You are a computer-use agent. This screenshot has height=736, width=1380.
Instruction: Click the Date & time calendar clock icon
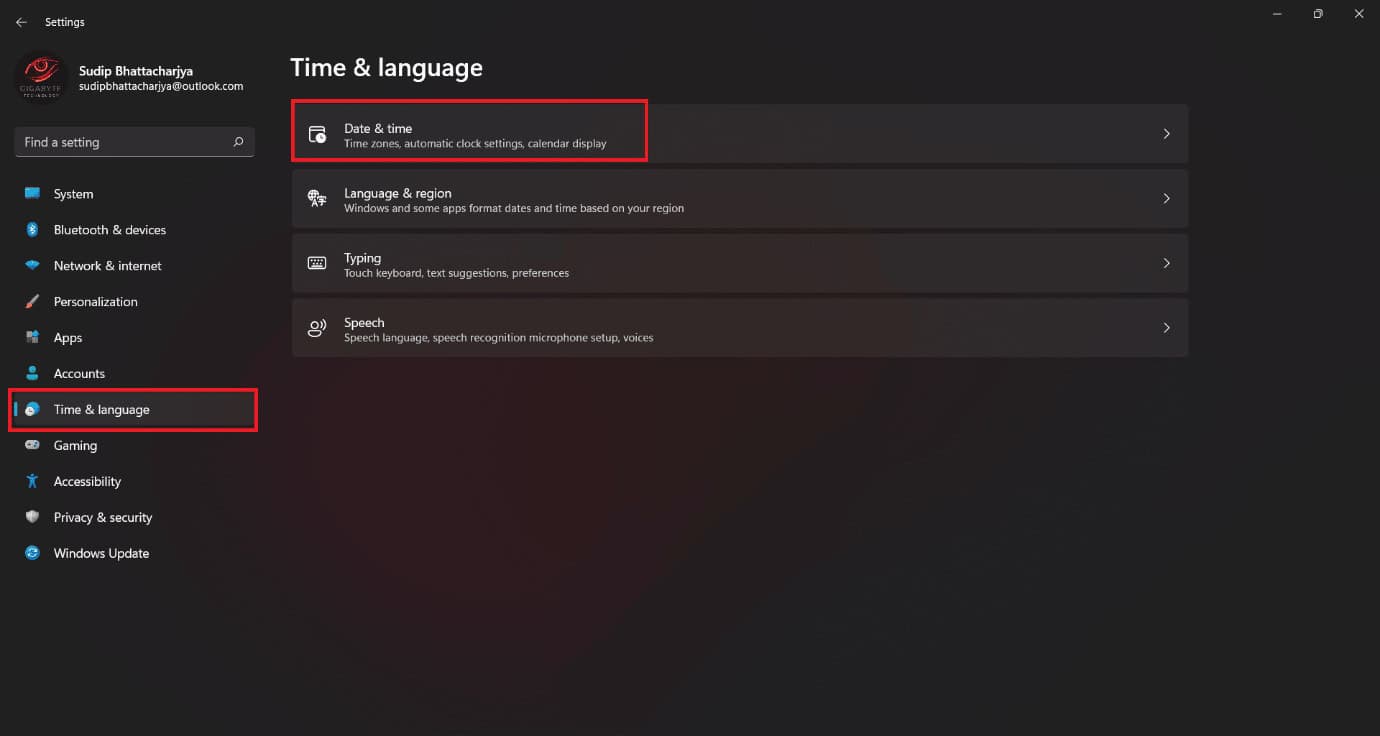[317, 134]
